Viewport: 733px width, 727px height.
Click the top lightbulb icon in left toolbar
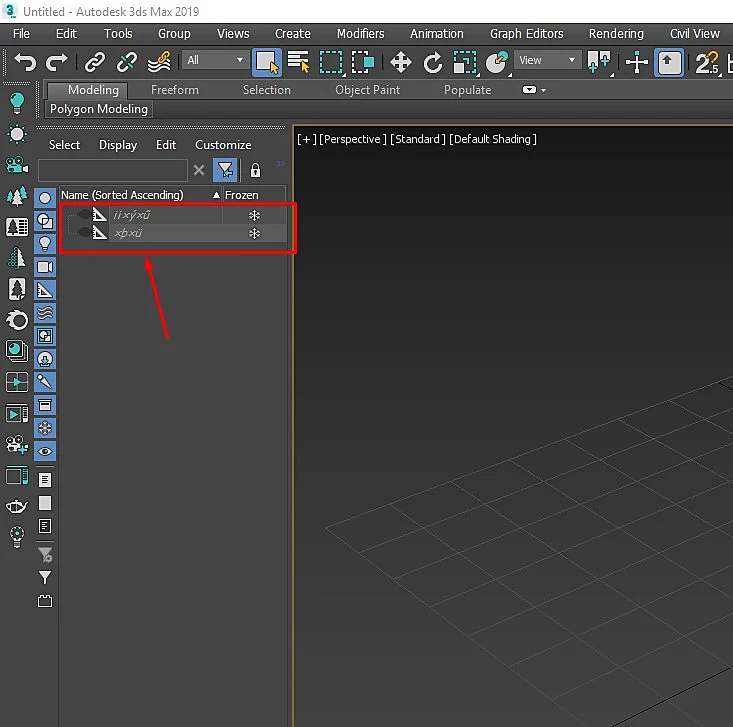pyautogui.click(x=17, y=102)
